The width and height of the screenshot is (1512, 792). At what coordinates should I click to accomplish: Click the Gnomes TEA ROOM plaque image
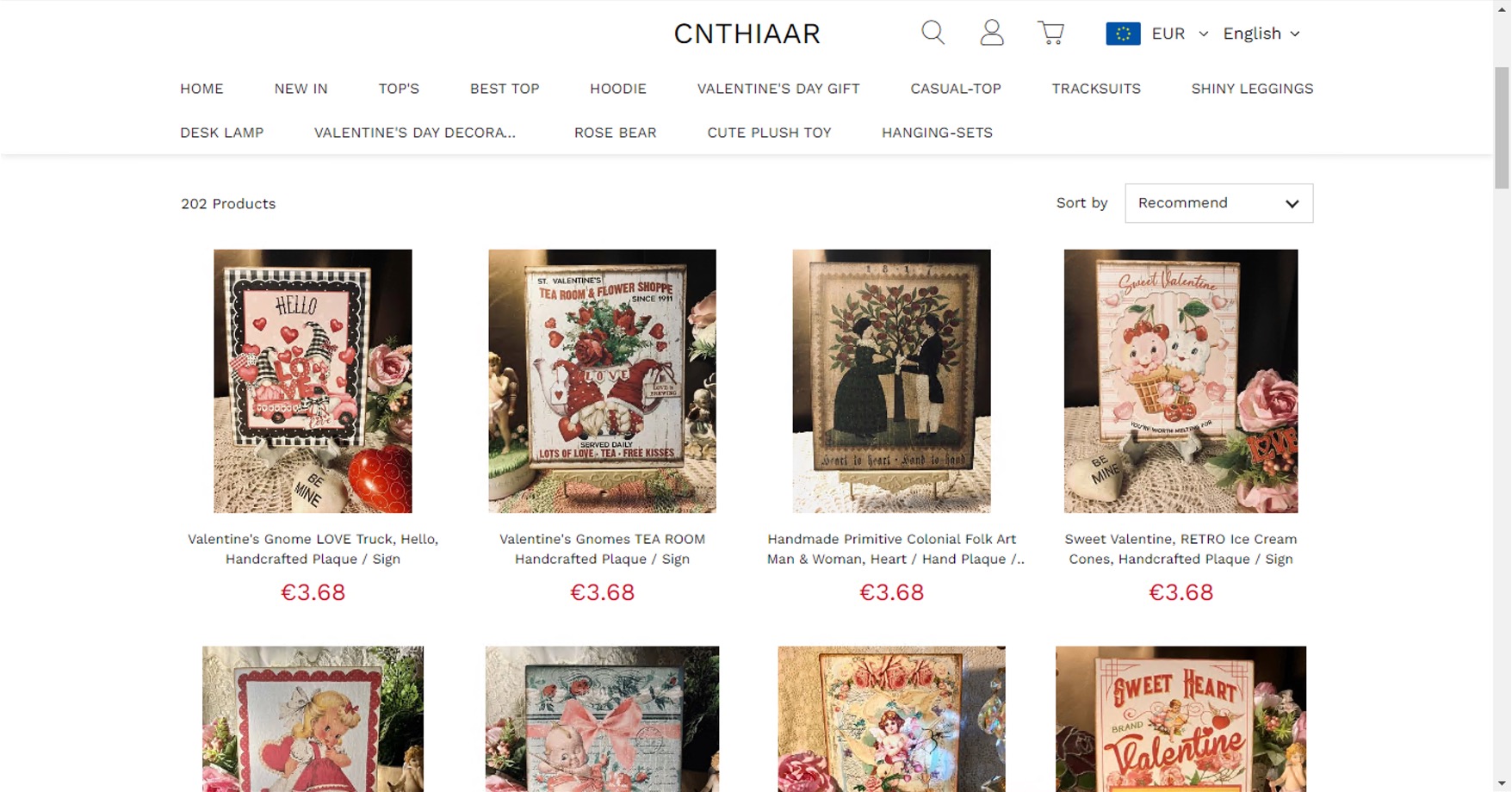pos(602,381)
